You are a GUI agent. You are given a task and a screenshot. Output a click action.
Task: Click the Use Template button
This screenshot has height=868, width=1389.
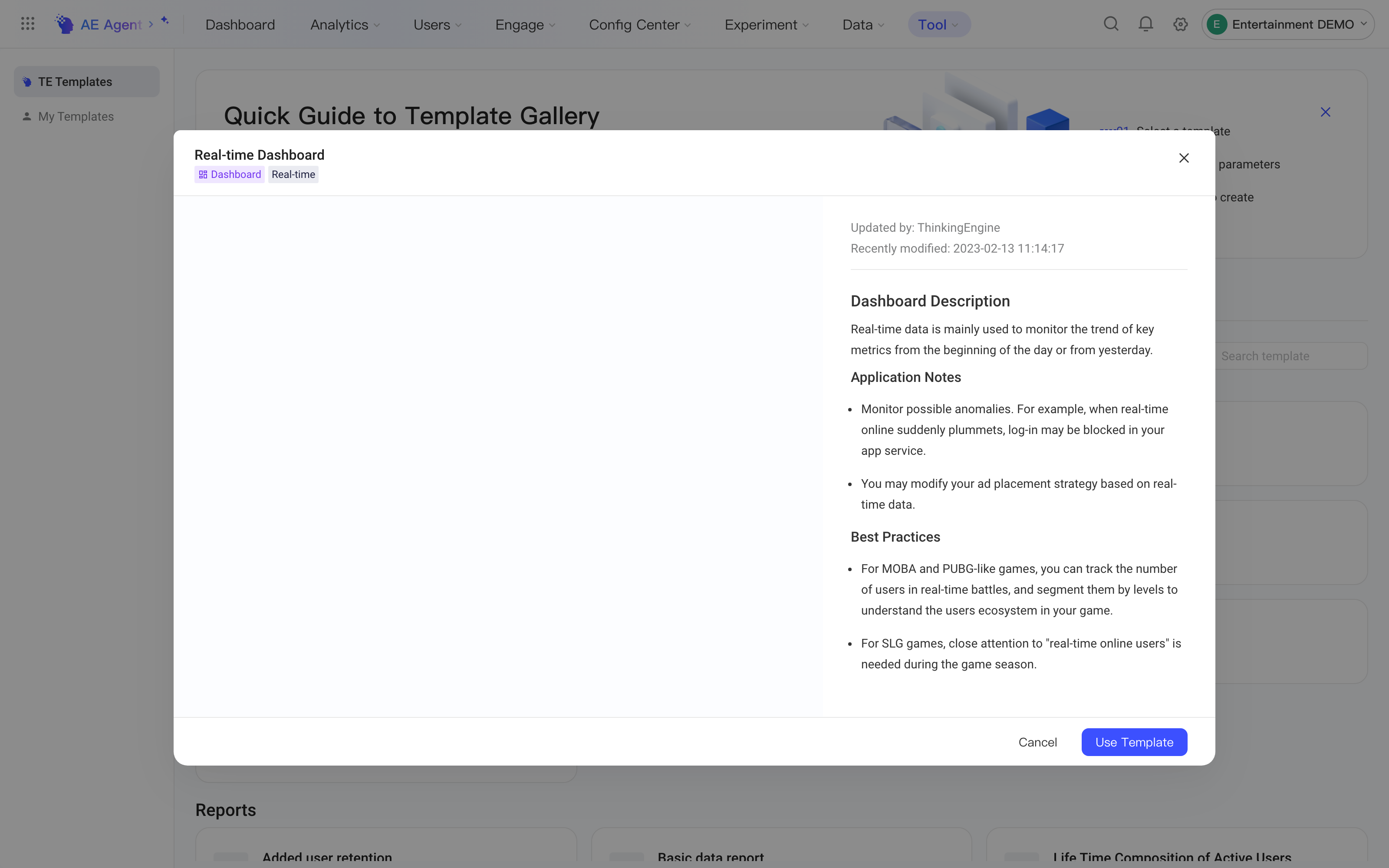tap(1134, 742)
